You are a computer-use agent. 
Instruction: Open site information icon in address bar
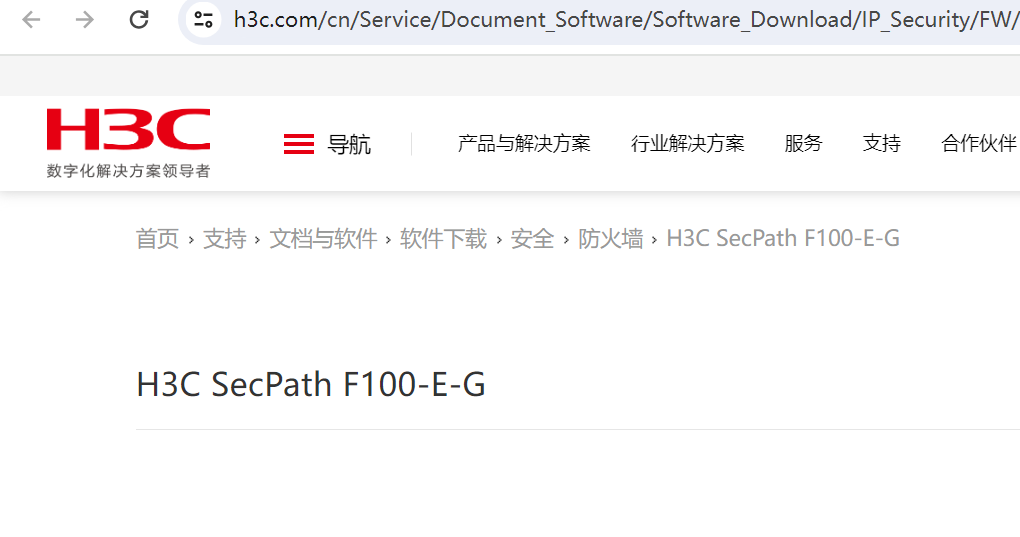coord(204,19)
